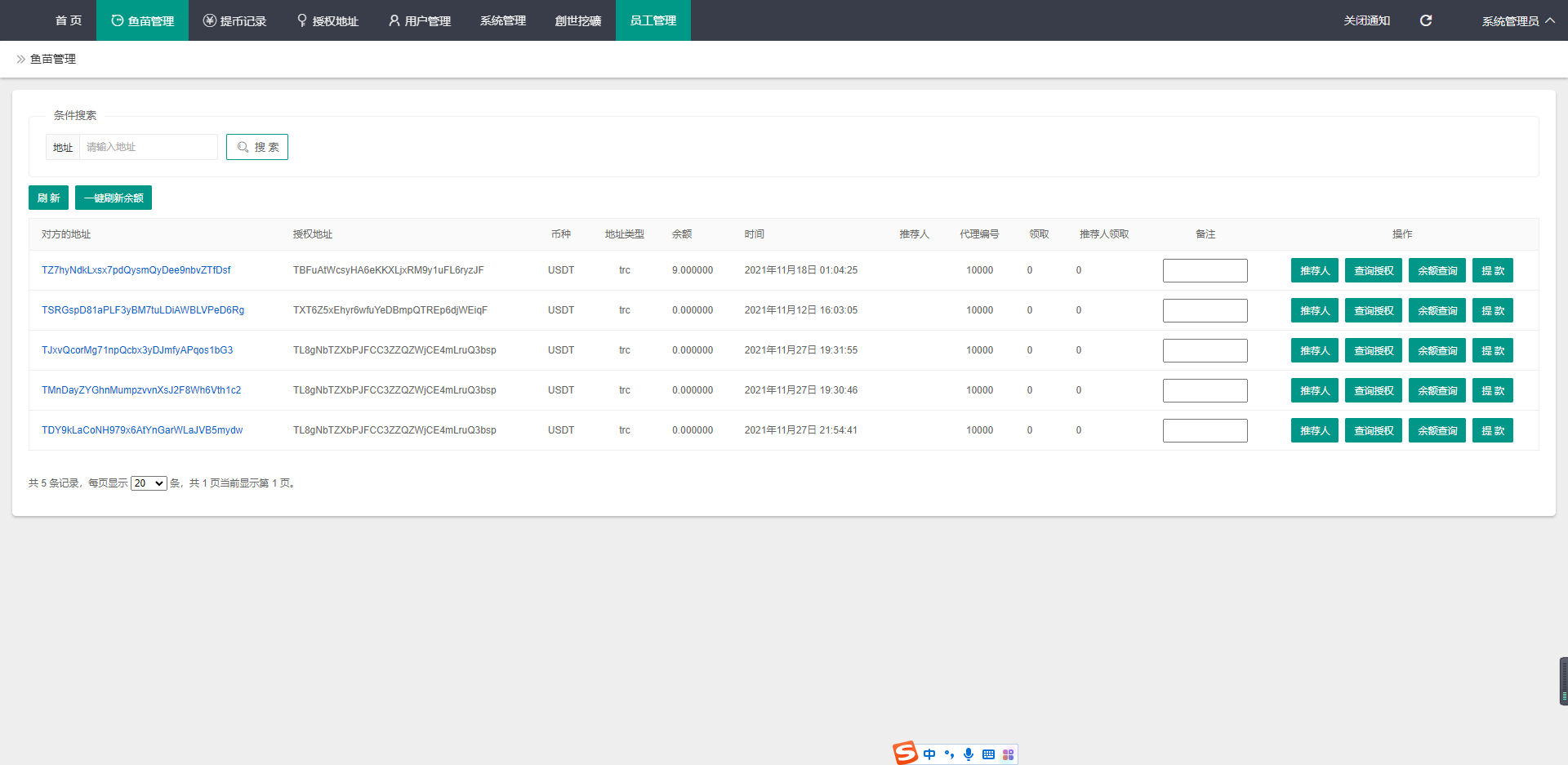
Task: Click the punctuation mode icon
Action: pos(949,754)
